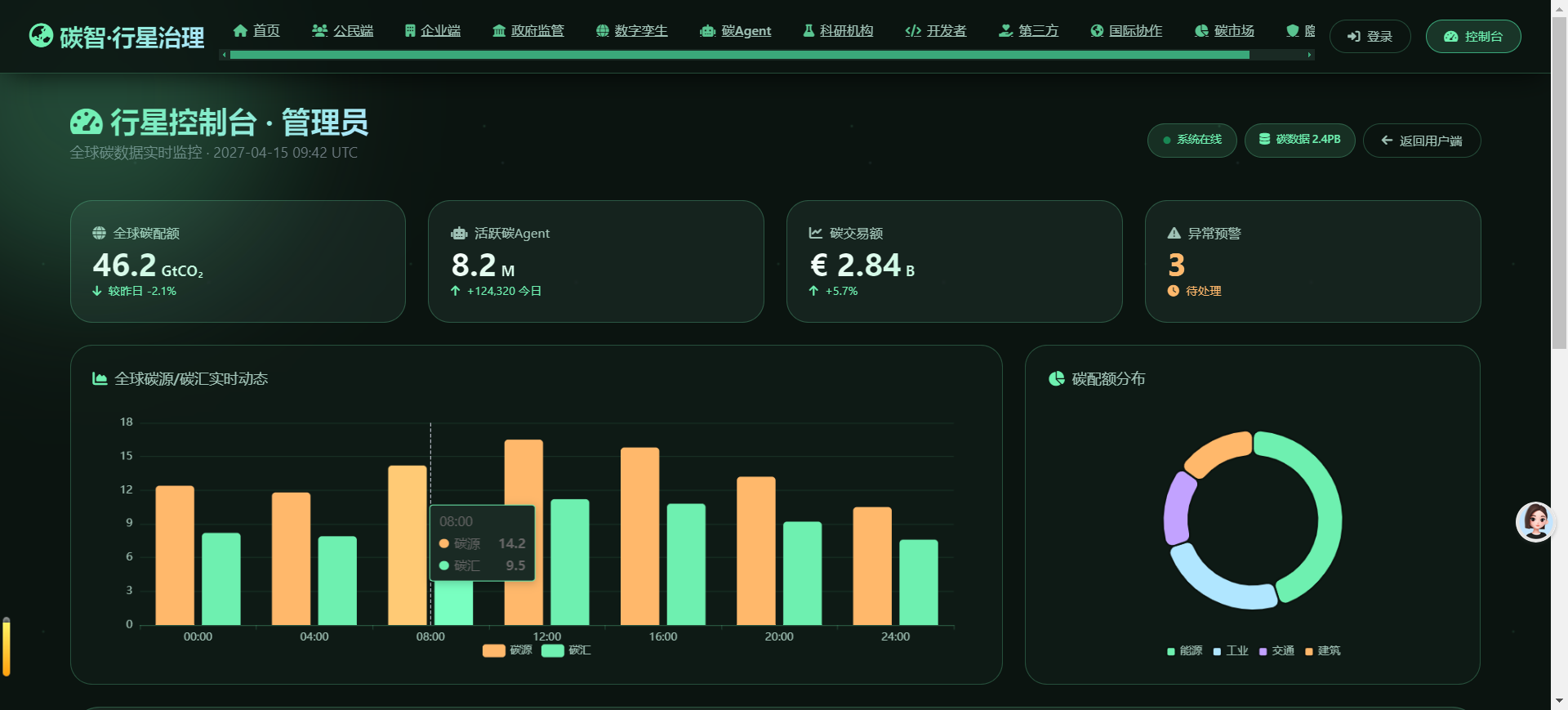Screen dimensions: 1568x710
Task: Click the "+124,320 今日" text
Action: click(504, 291)
